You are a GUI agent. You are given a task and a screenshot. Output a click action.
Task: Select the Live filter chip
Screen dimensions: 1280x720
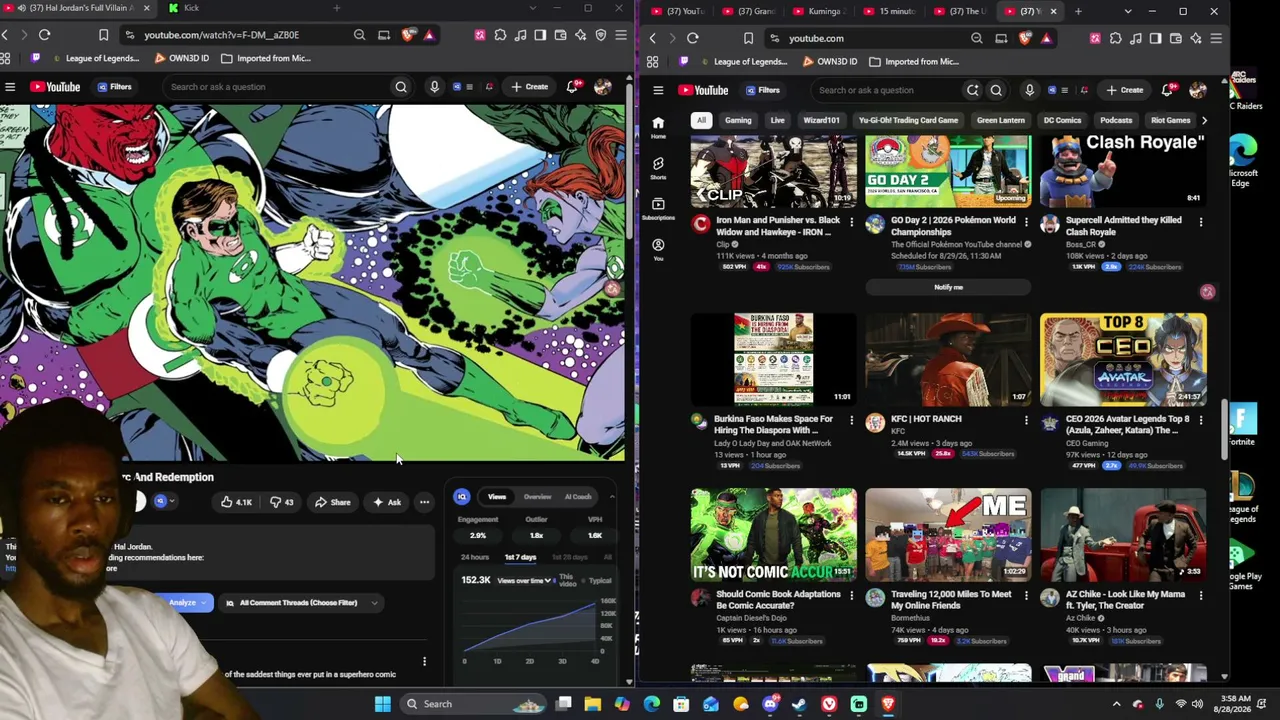[x=777, y=120]
